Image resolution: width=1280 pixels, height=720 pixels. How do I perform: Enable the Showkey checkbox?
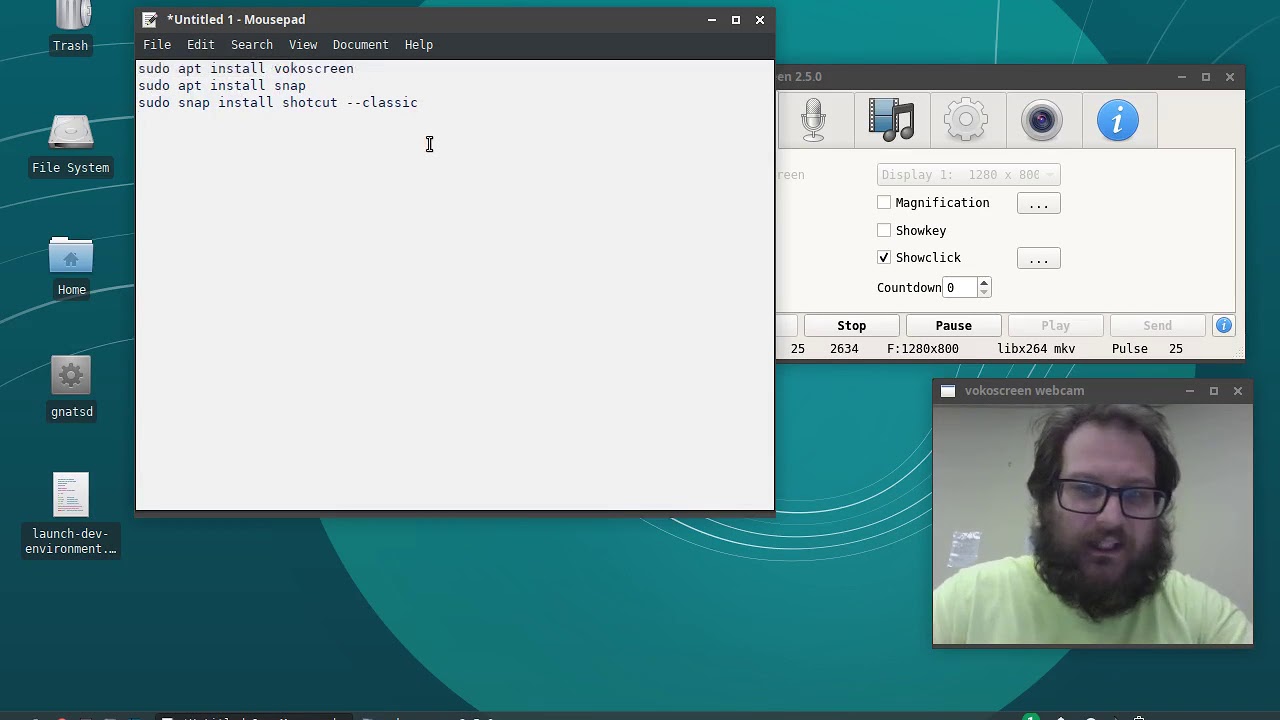click(x=884, y=231)
